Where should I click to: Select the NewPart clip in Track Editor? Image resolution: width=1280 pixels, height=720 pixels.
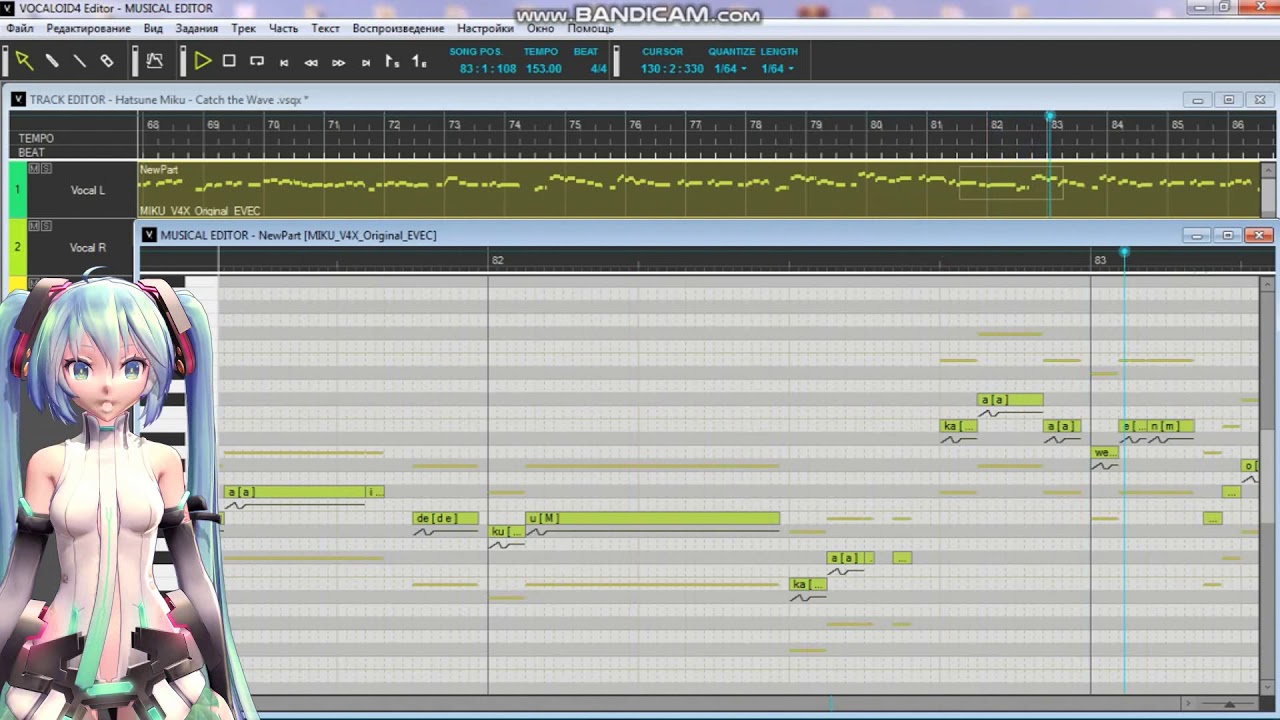tap(698, 190)
